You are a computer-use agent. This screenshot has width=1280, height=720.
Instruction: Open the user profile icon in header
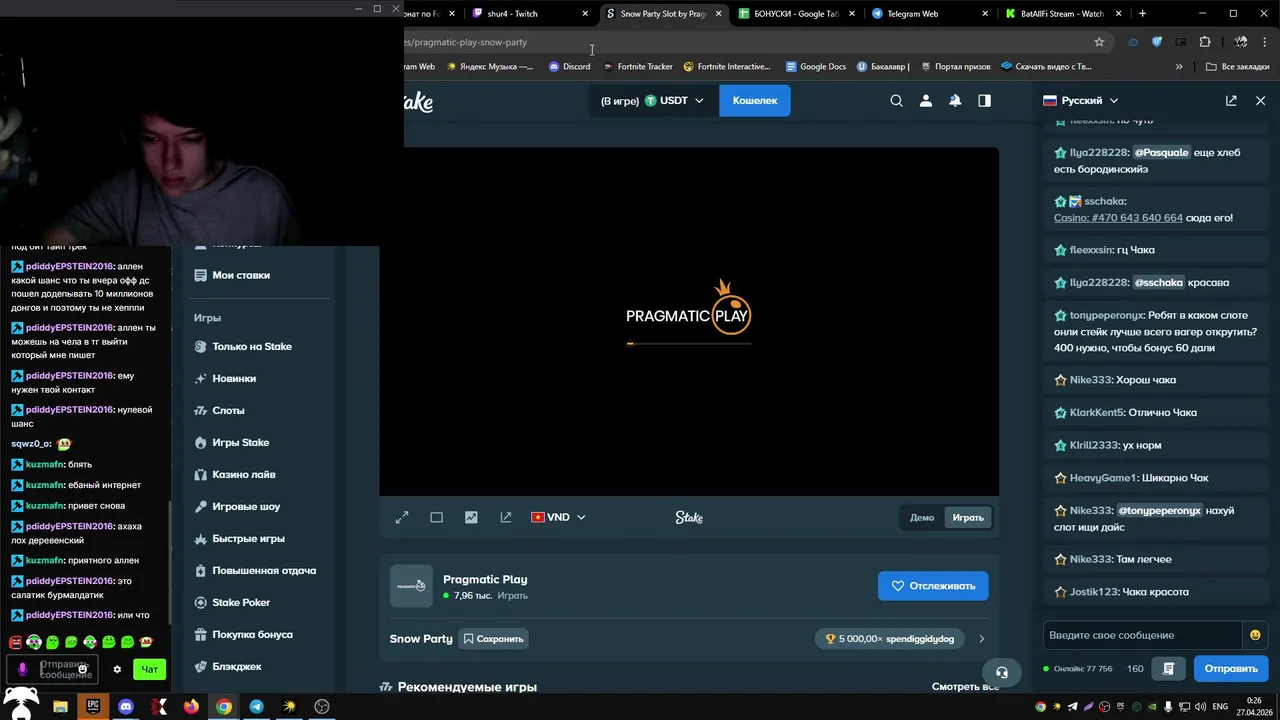pyautogui.click(x=926, y=100)
